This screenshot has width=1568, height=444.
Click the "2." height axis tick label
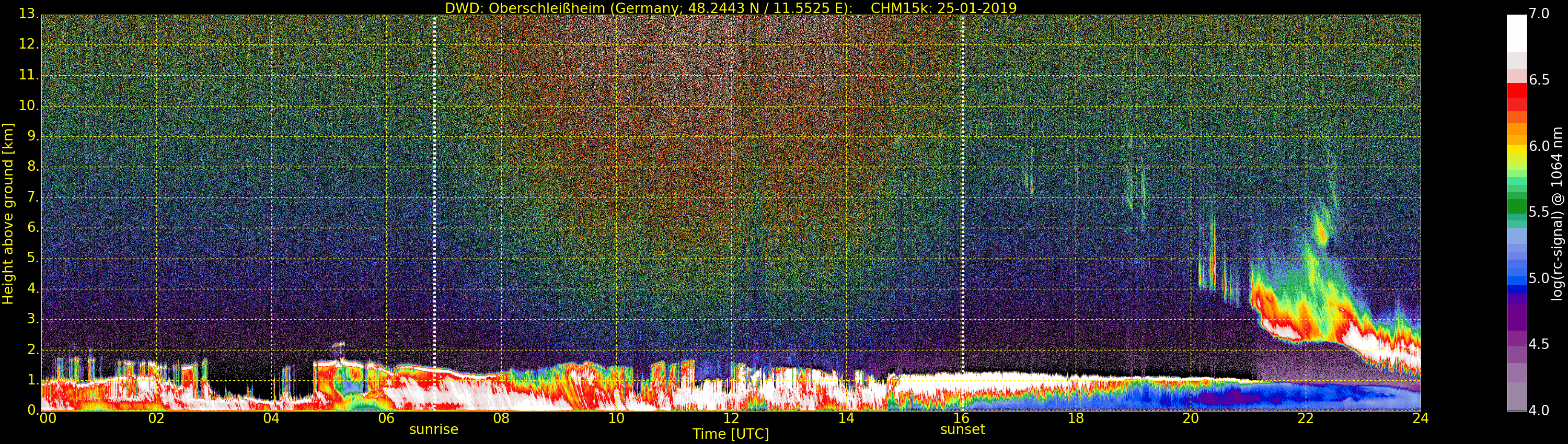[x=33, y=349]
